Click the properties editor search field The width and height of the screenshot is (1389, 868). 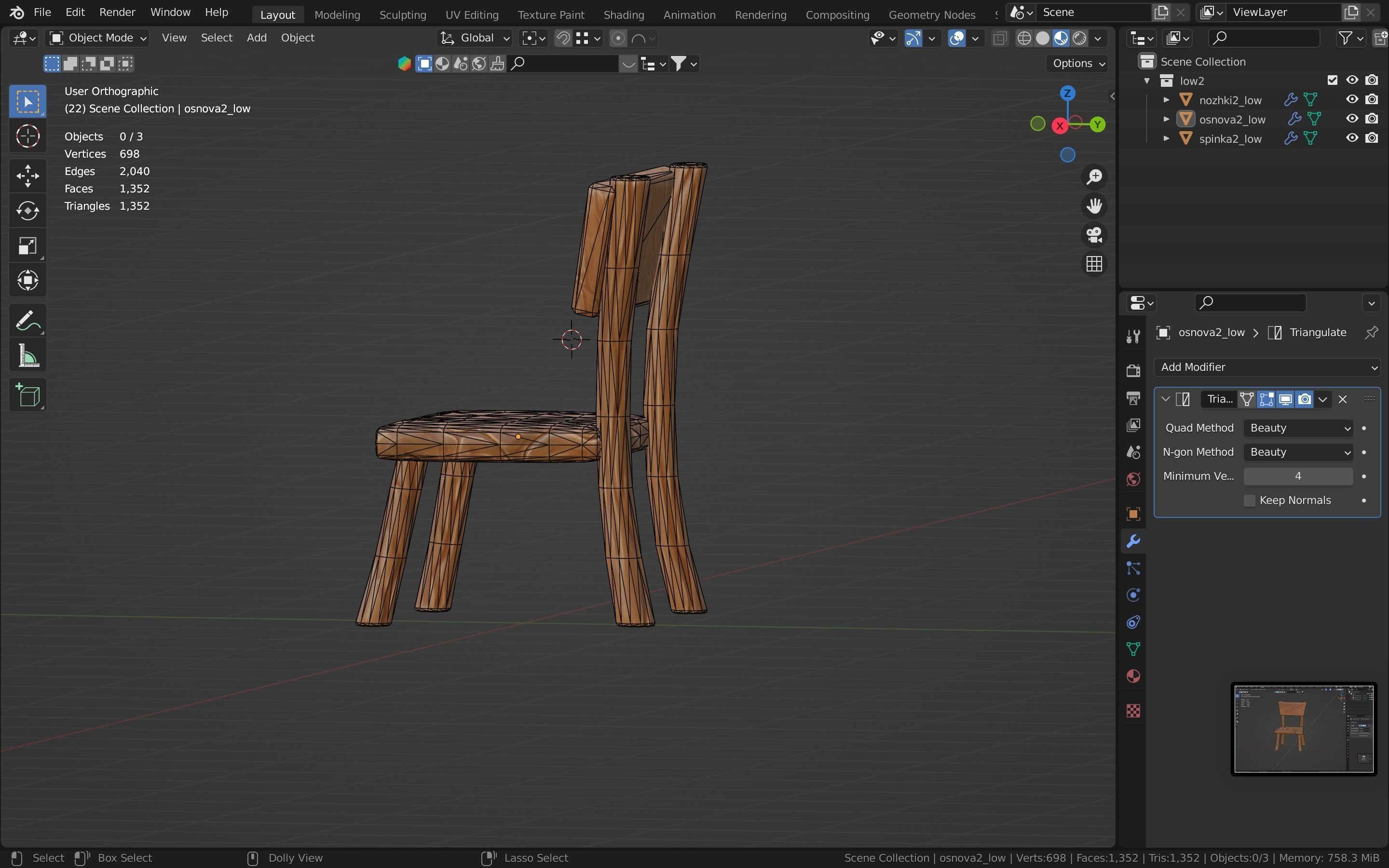point(1251,302)
